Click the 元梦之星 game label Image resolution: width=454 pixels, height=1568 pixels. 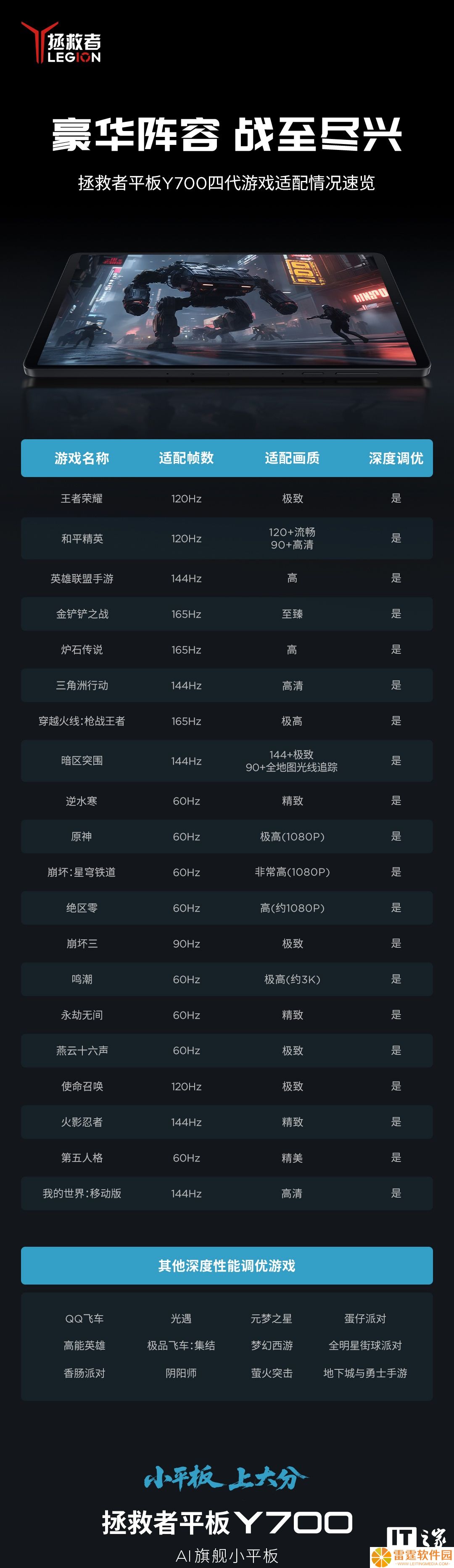pos(272,1319)
